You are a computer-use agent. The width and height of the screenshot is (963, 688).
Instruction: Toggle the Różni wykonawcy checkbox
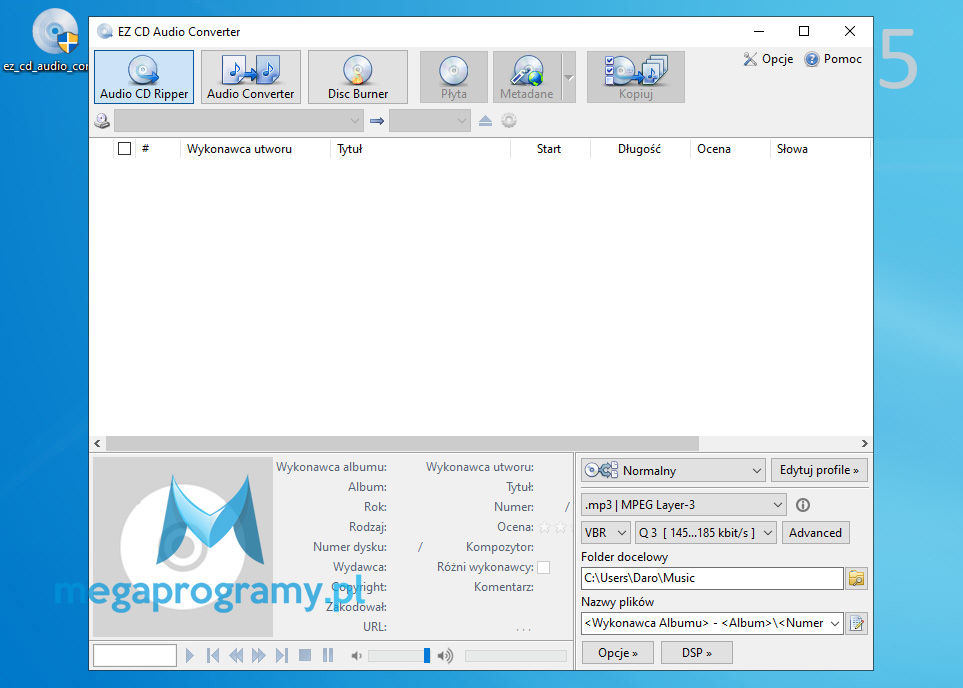[544, 567]
